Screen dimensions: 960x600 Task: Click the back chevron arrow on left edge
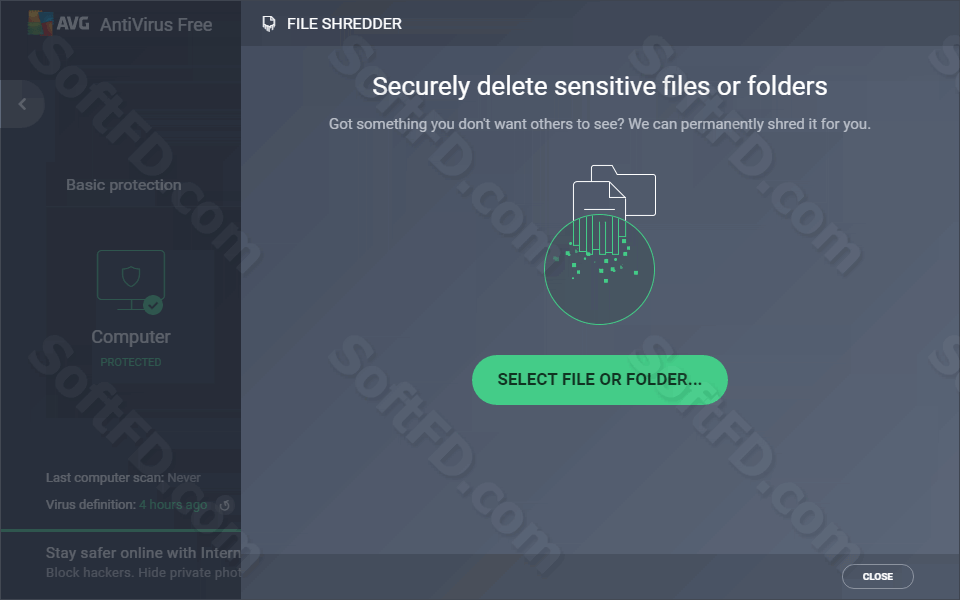(22, 104)
